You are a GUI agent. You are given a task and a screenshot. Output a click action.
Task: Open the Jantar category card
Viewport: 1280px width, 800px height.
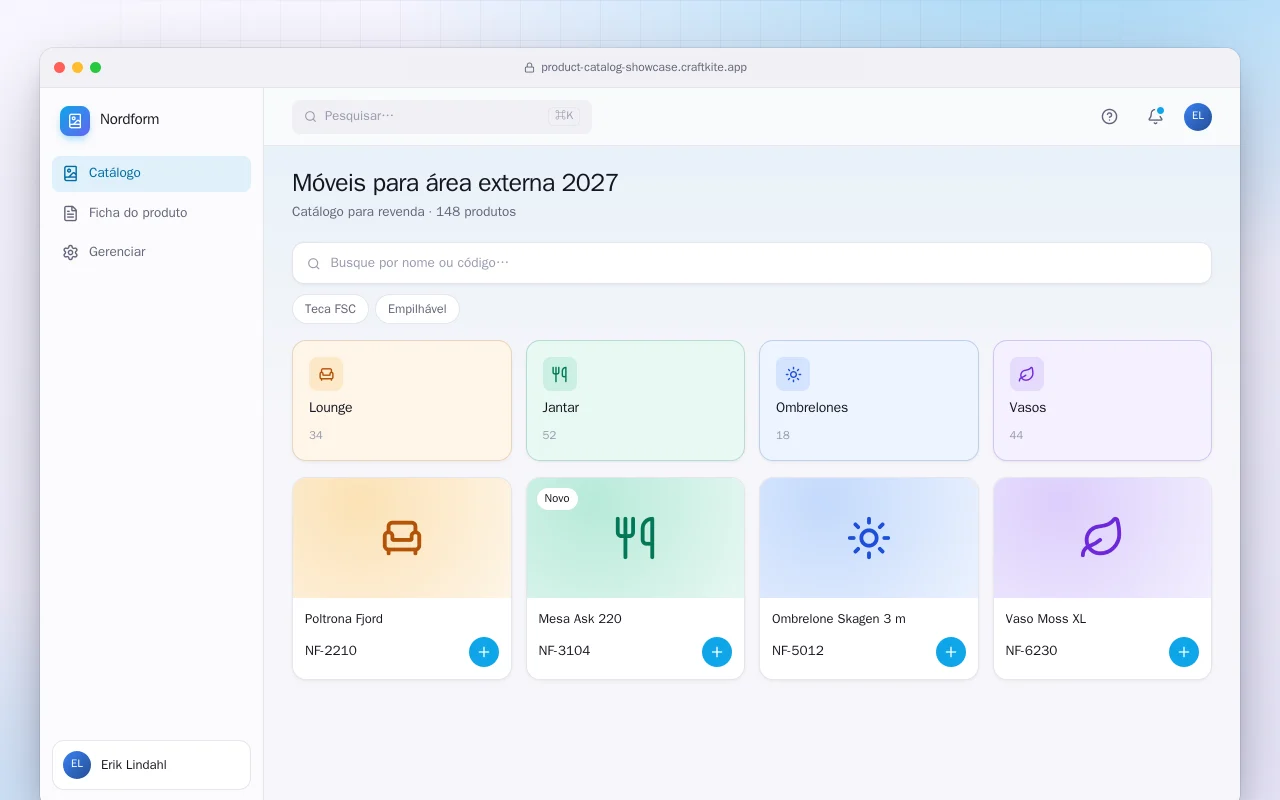click(635, 401)
